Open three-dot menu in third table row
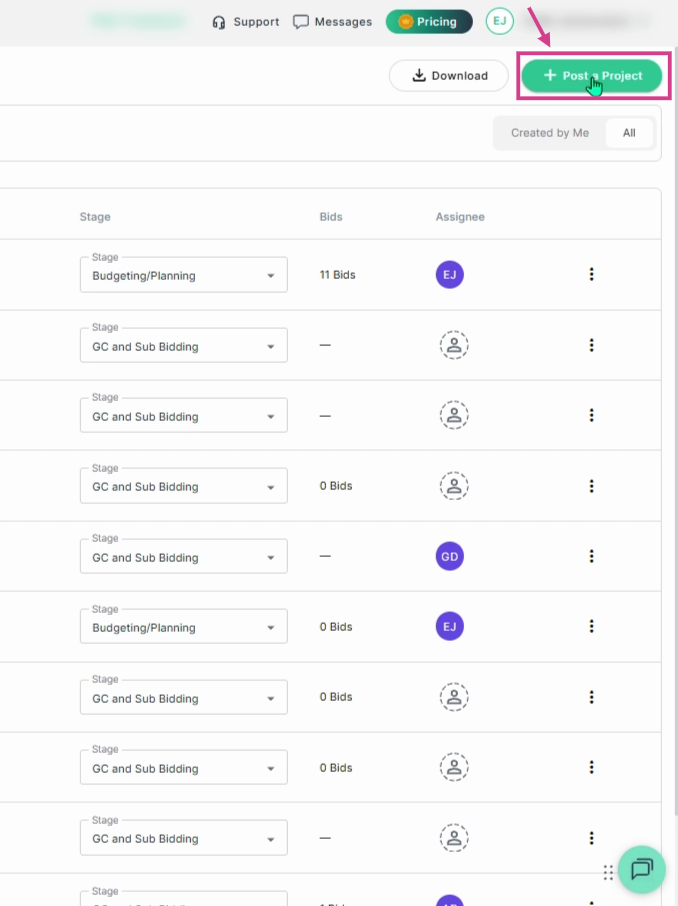 coord(591,415)
